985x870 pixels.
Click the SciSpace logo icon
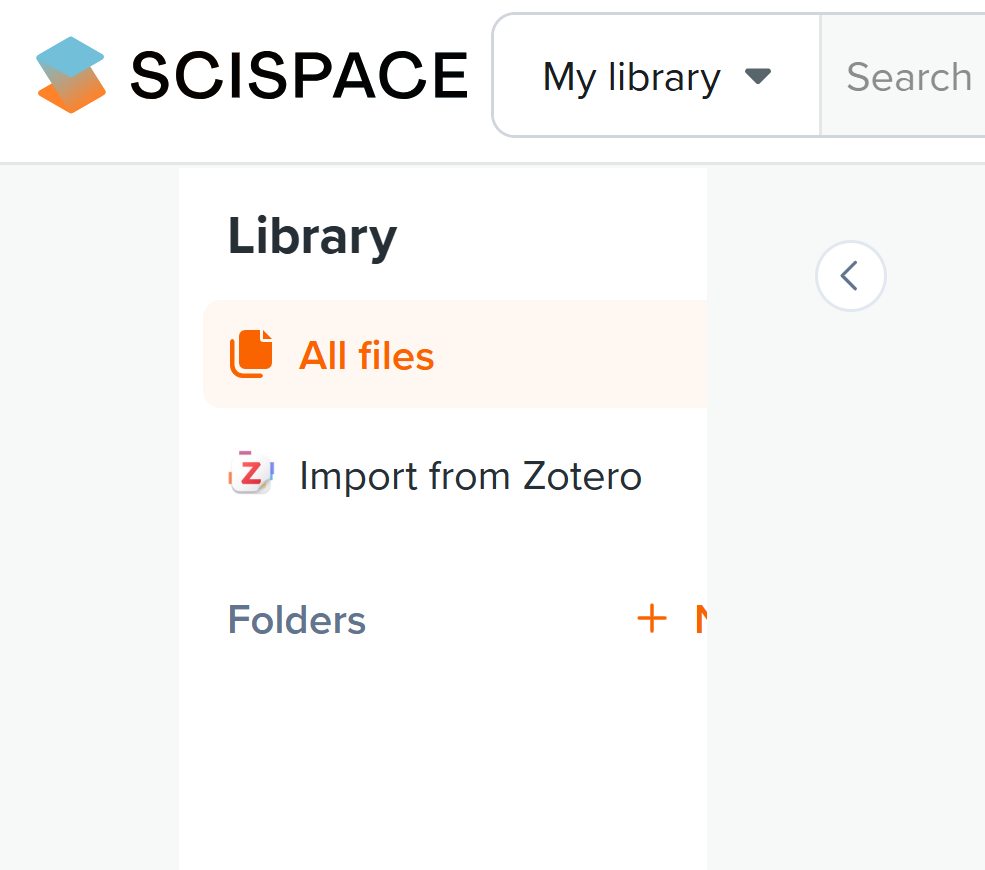tap(70, 75)
